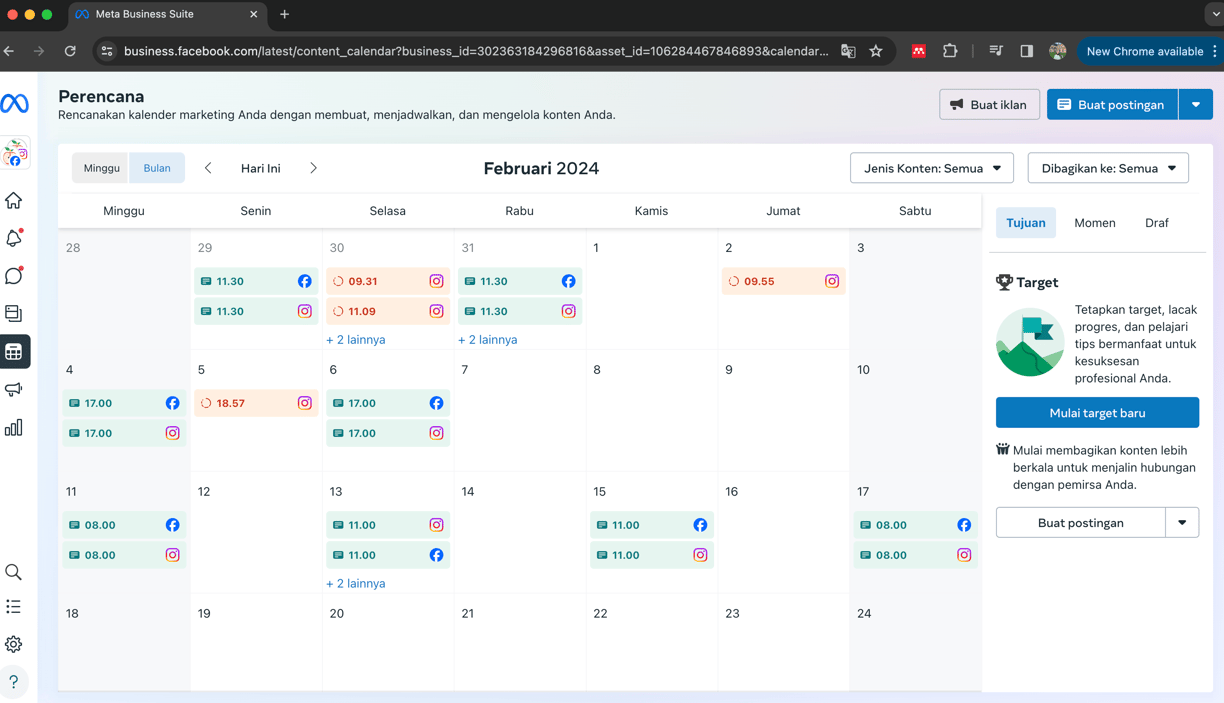Select the Tujuan tab

pyautogui.click(x=1026, y=223)
